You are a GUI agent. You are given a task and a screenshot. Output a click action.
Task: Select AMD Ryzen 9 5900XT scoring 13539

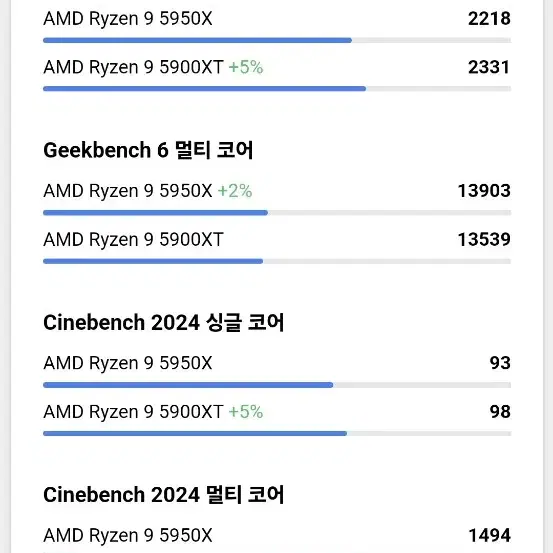coord(133,239)
